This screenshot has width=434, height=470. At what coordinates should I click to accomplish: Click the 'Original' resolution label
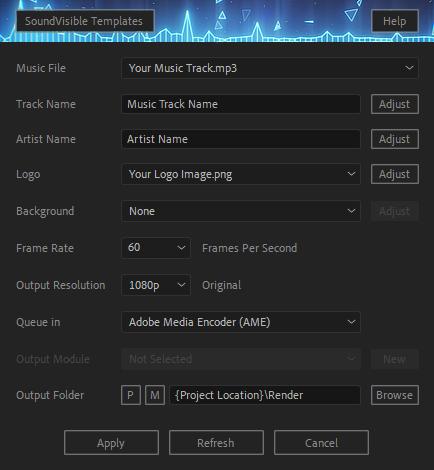221,285
